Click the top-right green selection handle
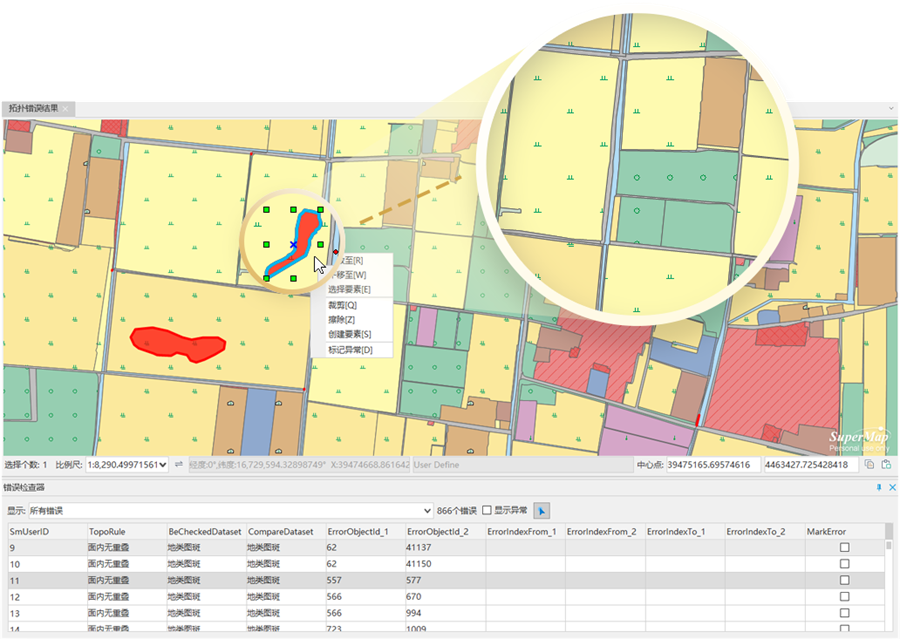The image size is (900, 639). 320,210
